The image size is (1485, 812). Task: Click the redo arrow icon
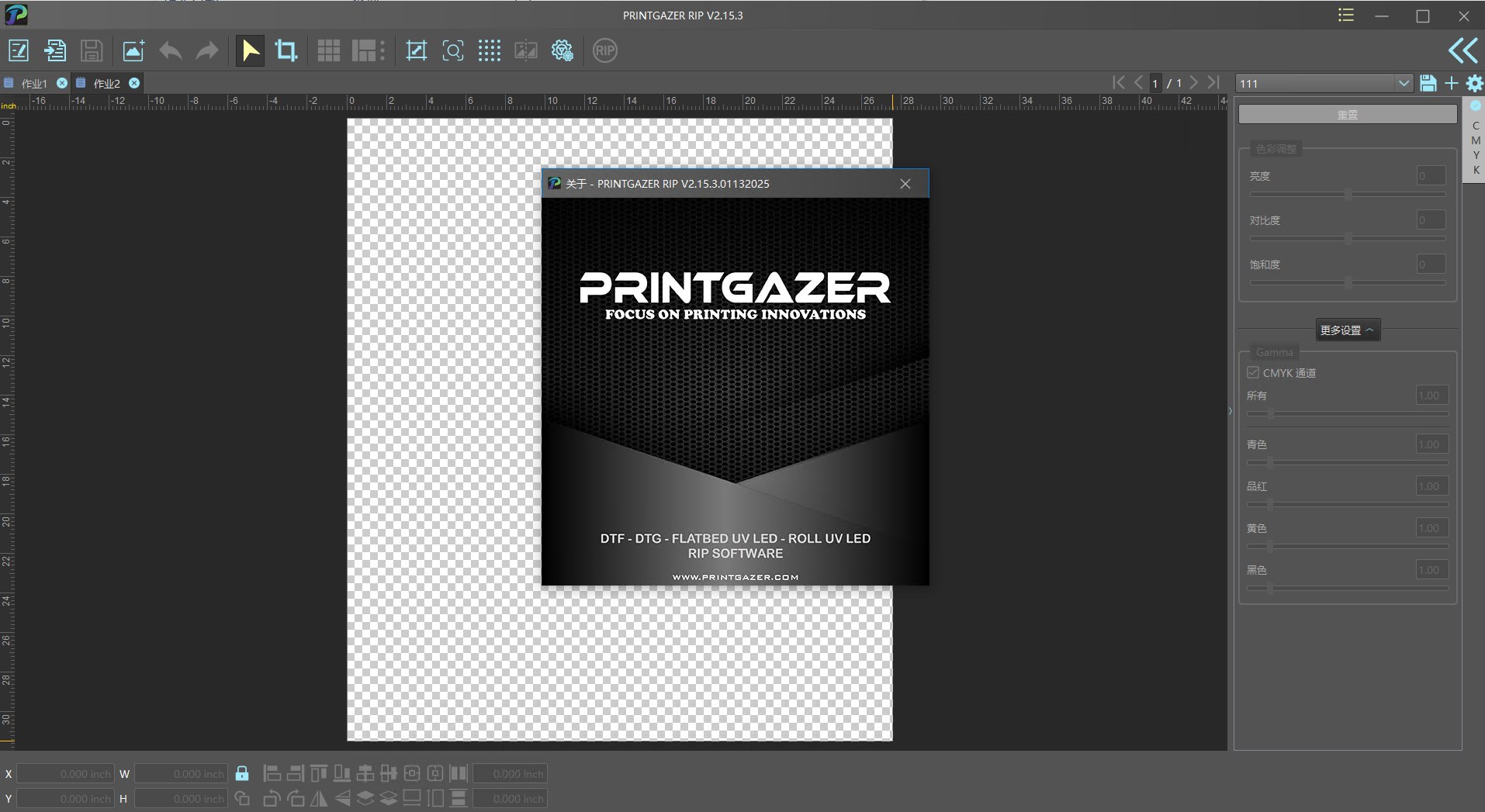(x=207, y=51)
